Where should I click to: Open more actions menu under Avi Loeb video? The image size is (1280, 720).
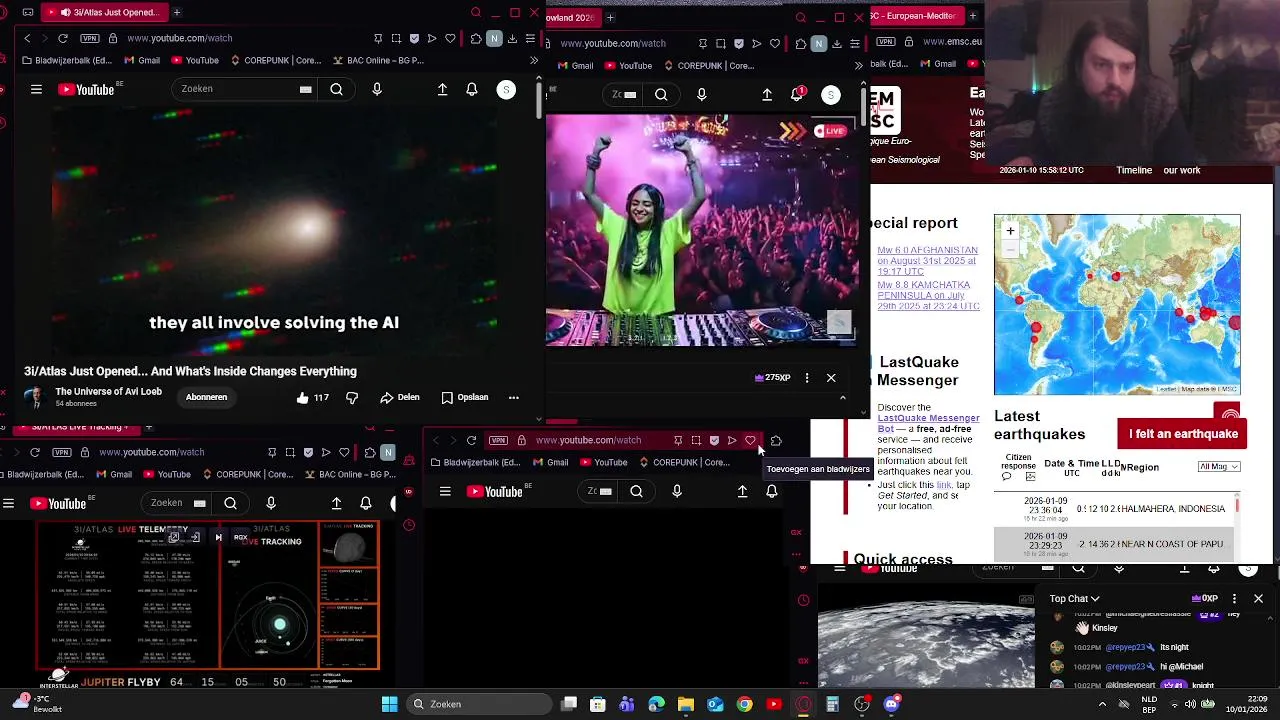pos(514,397)
